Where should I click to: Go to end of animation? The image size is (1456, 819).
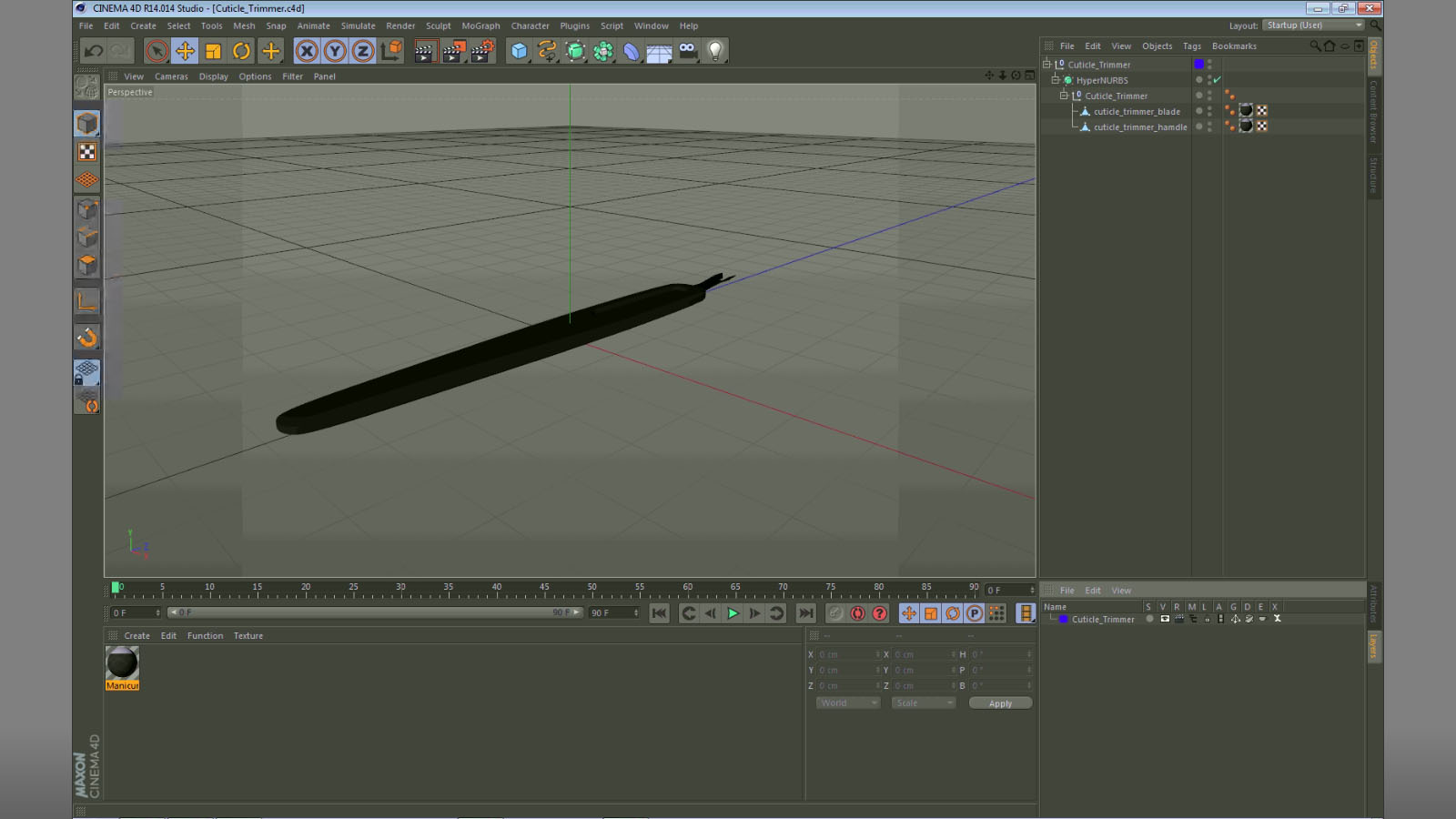[x=805, y=613]
